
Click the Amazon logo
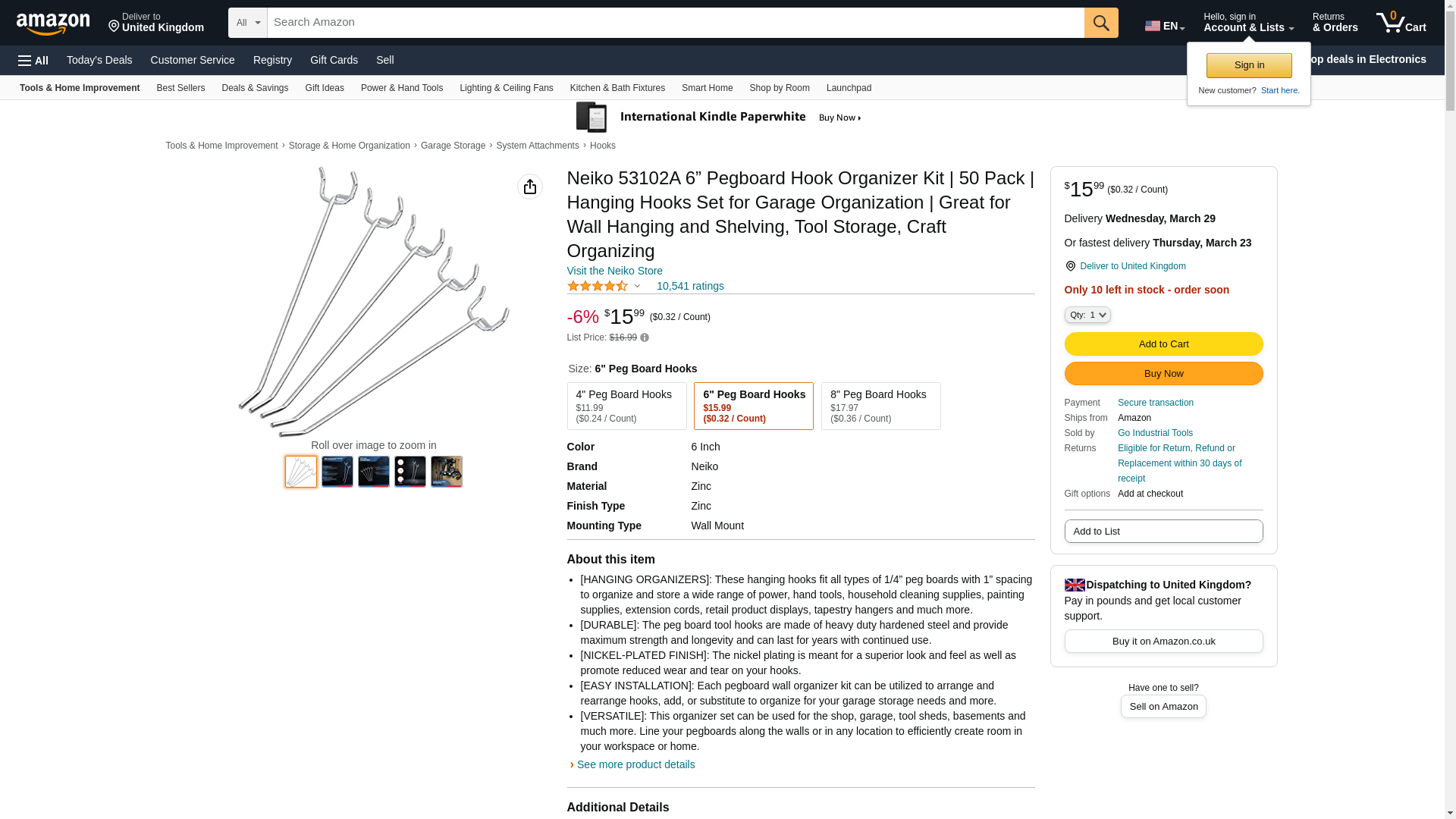tap(53, 24)
